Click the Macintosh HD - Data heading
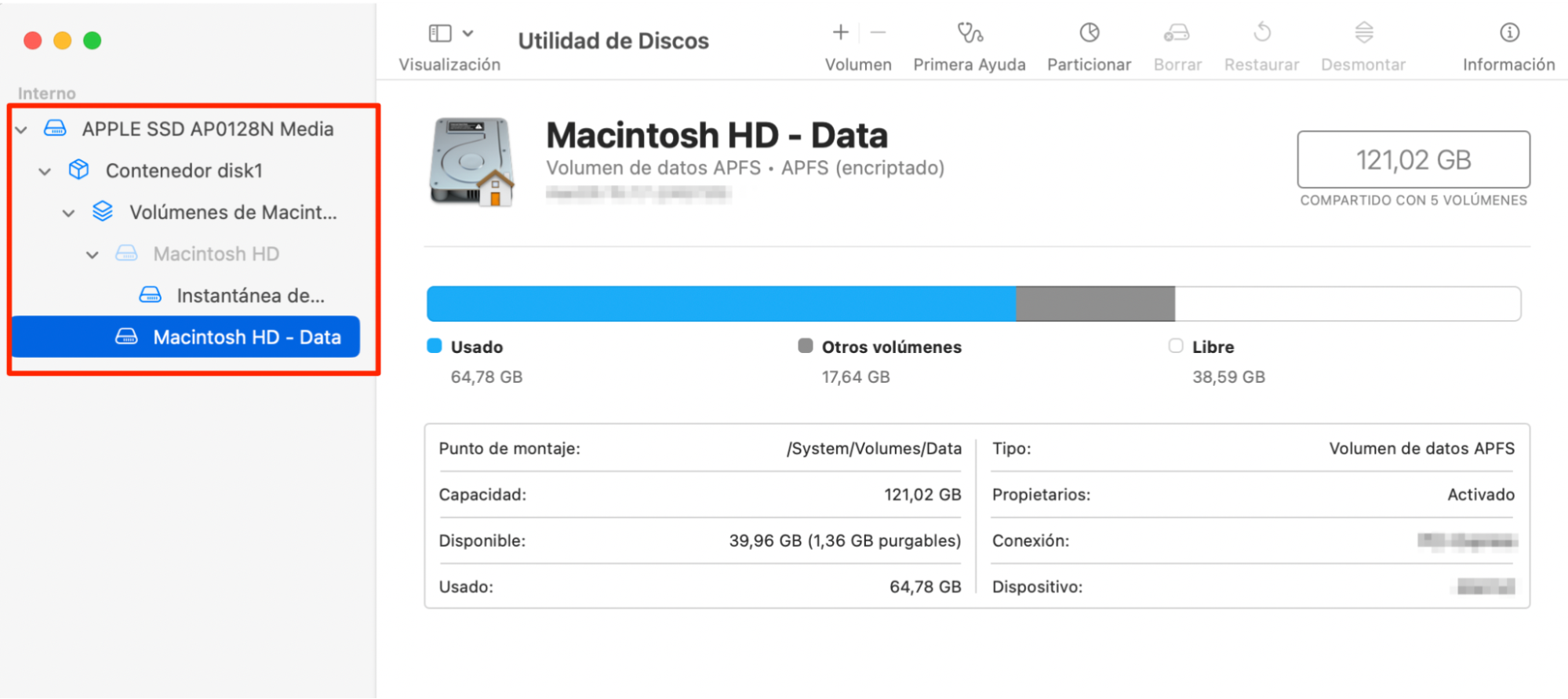1568x699 pixels. [x=717, y=135]
